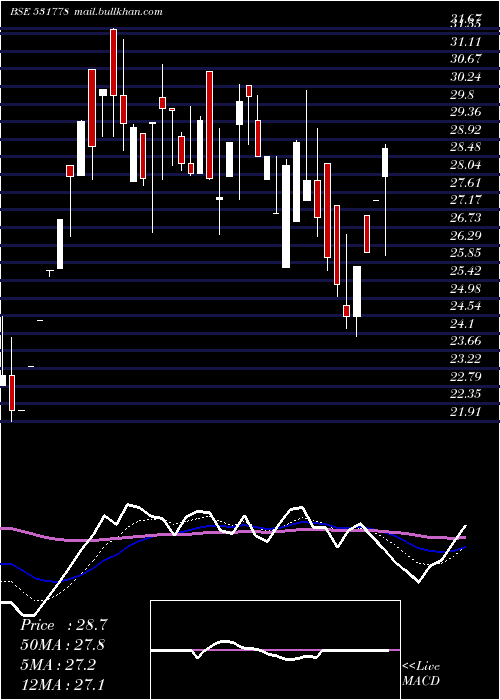Click the Price : 28.7 readout
This screenshot has height=700, width=500.
coord(64,625)
